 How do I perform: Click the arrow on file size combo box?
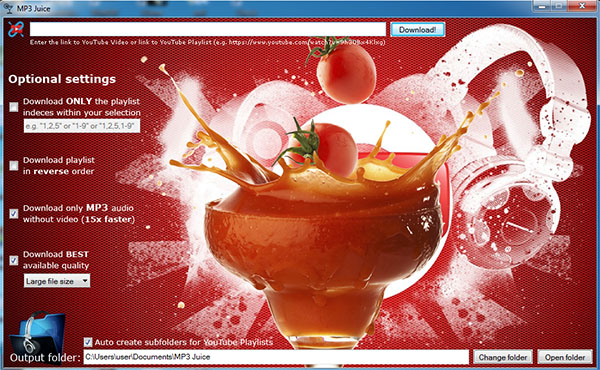point(85,281)
